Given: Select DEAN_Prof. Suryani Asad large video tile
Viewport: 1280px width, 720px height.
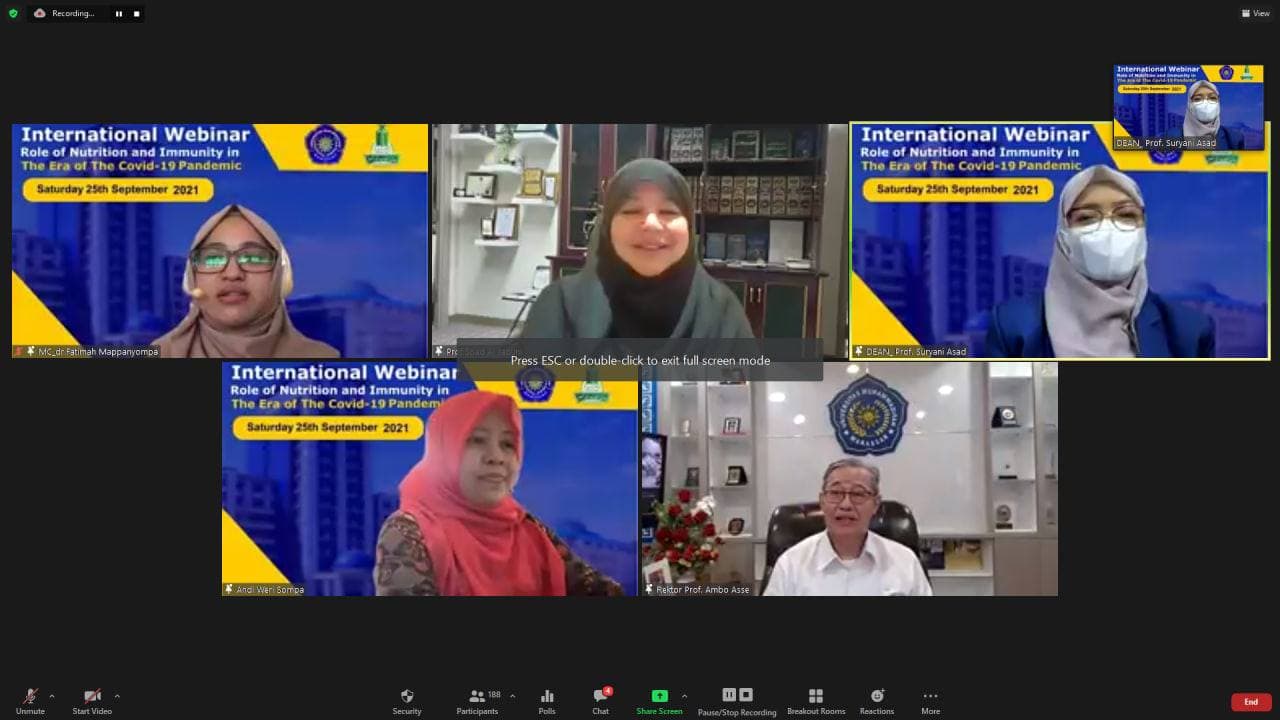Looking at the screenshot, I should point(1059,241).
